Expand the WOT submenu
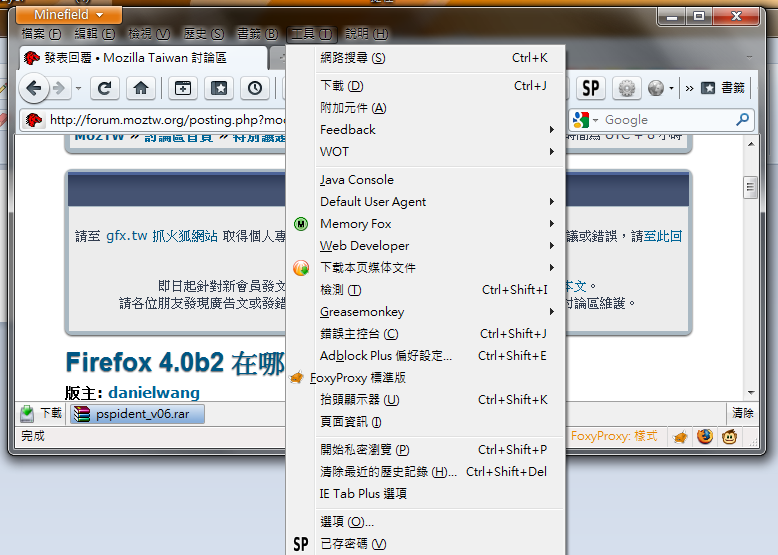 tap(426, 151)
